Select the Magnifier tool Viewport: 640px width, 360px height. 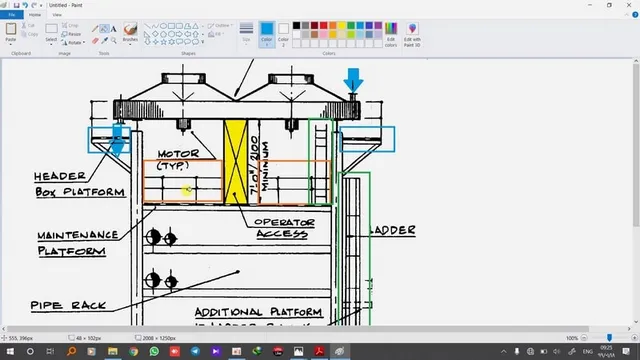pyautogui.click(x=114, y=40)
